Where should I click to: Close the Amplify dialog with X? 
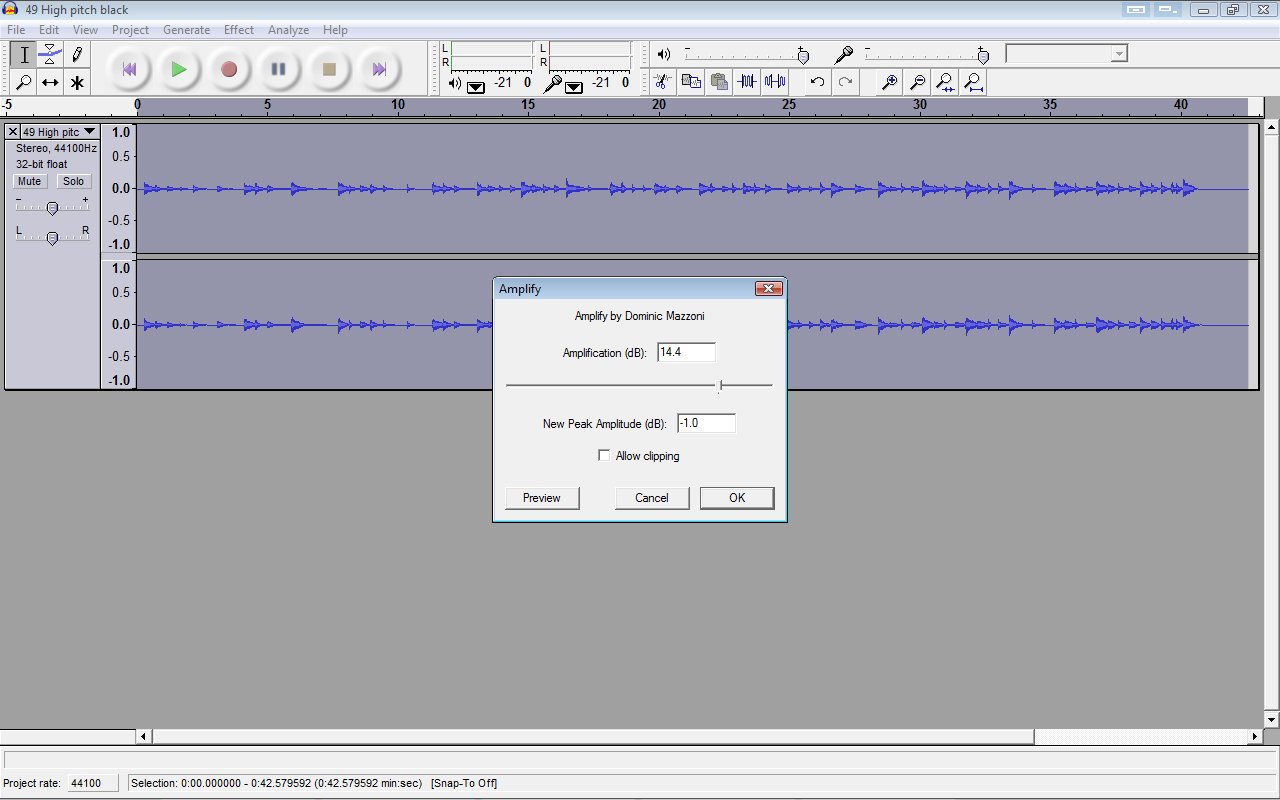768,289
